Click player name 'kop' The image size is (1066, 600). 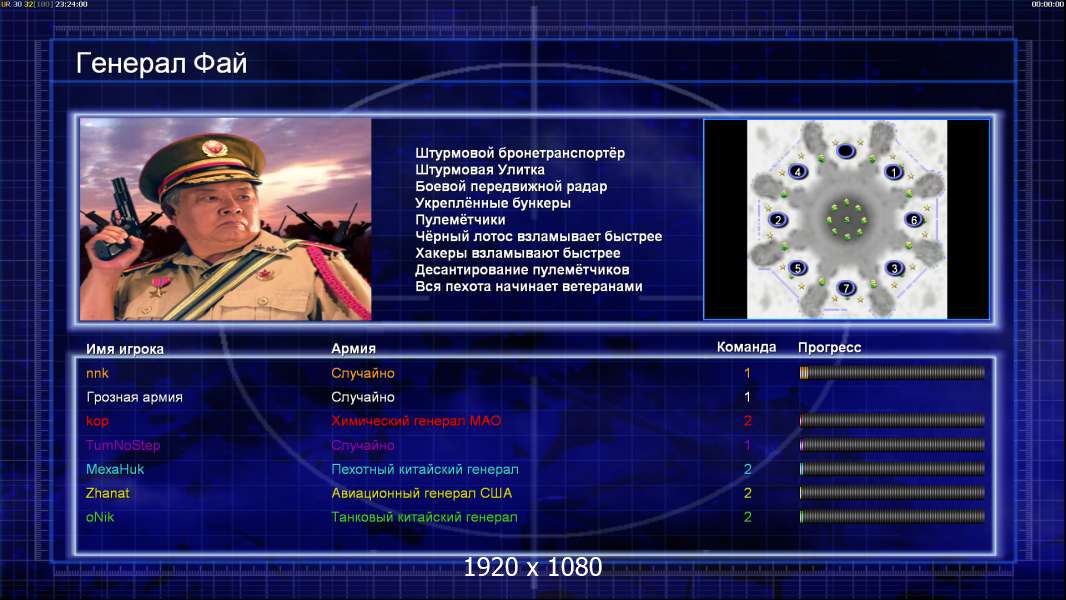[x=97, y=421]
